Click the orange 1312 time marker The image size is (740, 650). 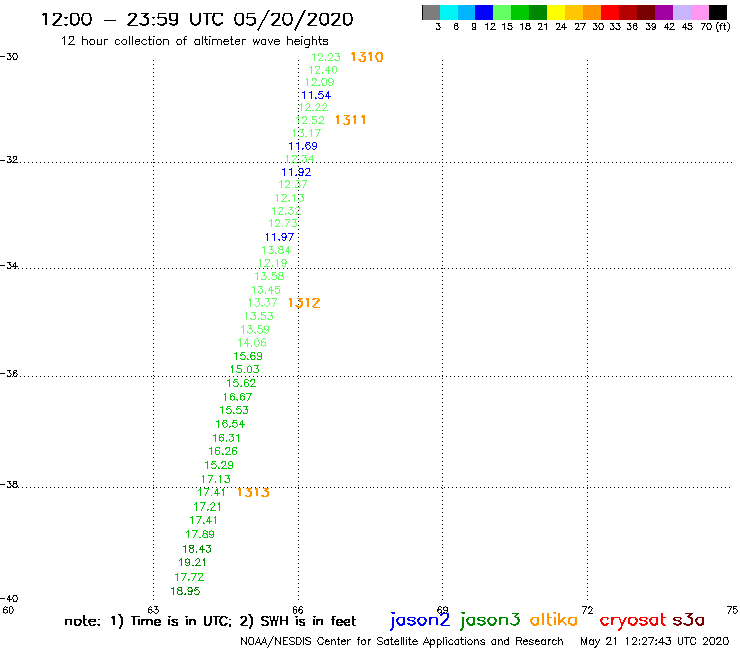click(x=304, y=303)
